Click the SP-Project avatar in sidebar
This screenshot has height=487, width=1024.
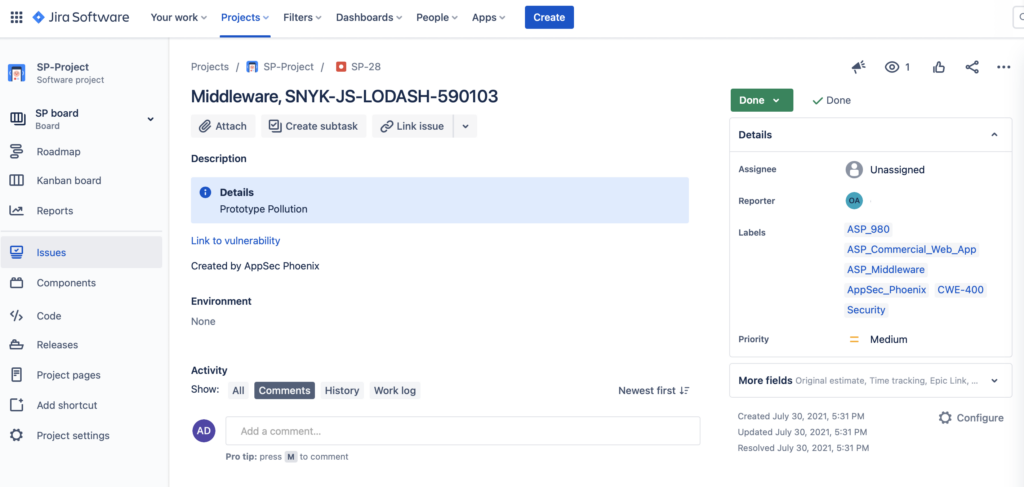(x=16, y=72)
